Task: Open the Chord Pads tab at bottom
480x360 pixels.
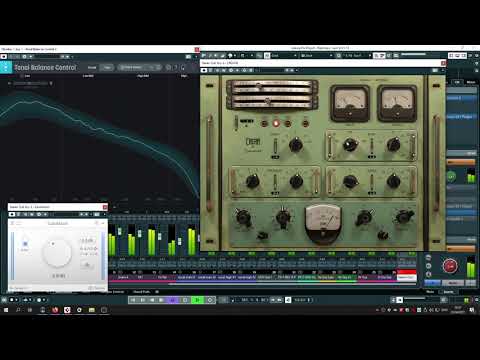Action: (x=142, y=292)
